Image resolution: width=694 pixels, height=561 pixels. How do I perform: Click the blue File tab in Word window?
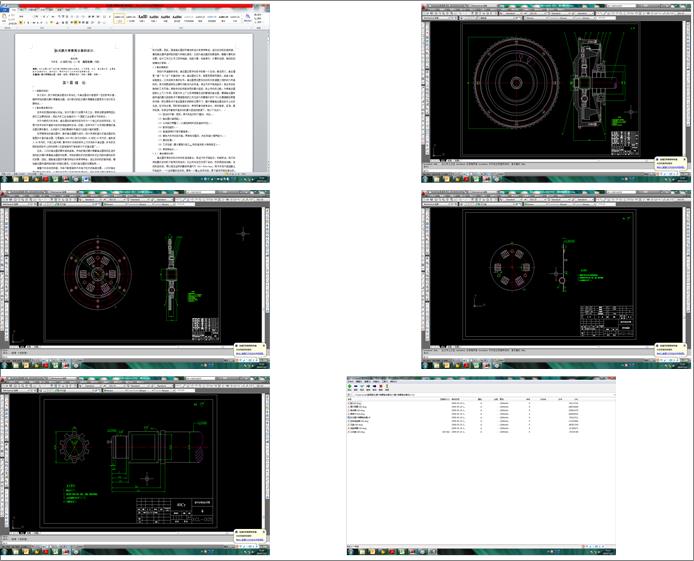pyautogui.click(x=4, y=10)
